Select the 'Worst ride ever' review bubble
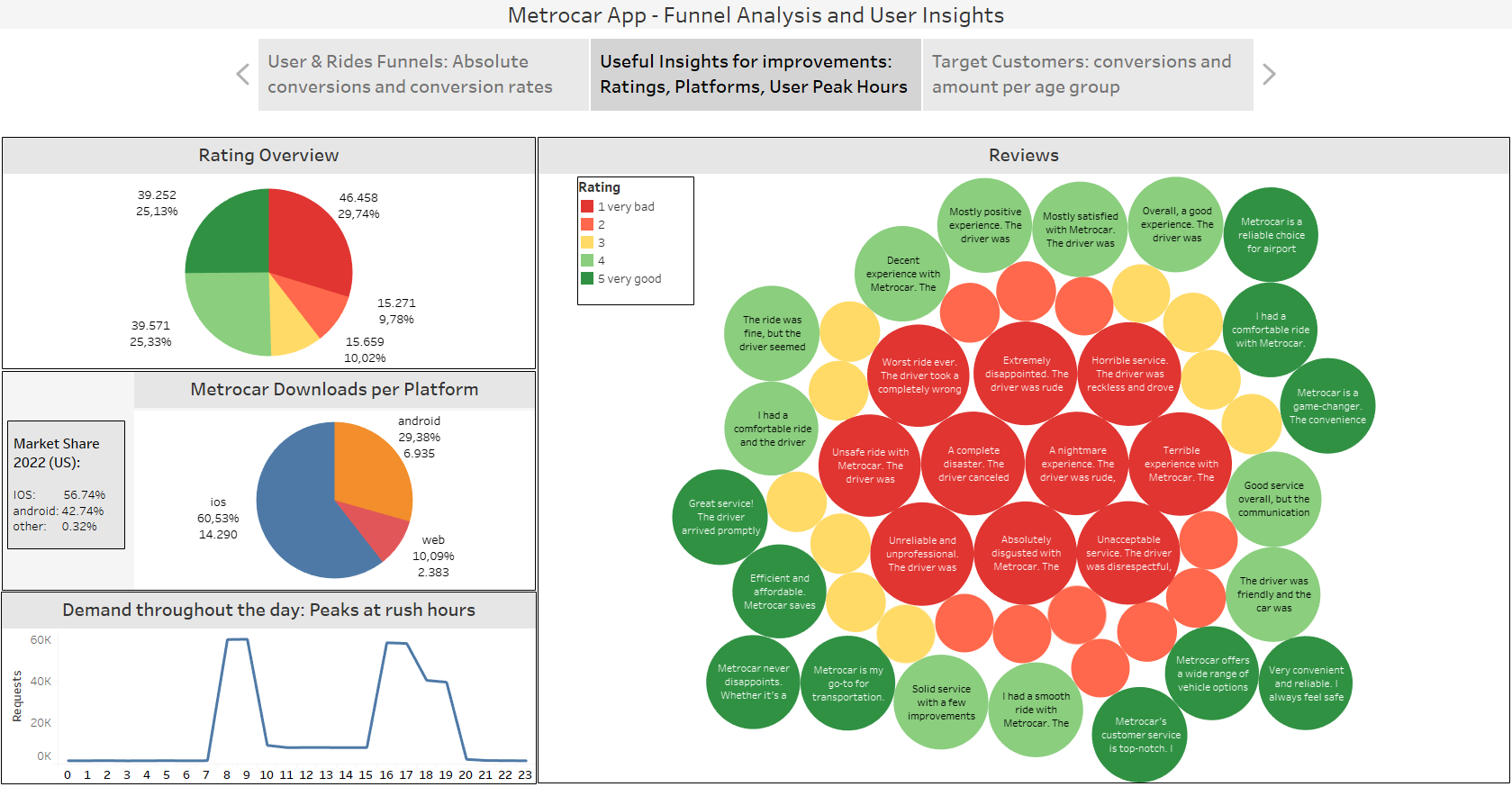The image size is (1512, 787). 919,375
